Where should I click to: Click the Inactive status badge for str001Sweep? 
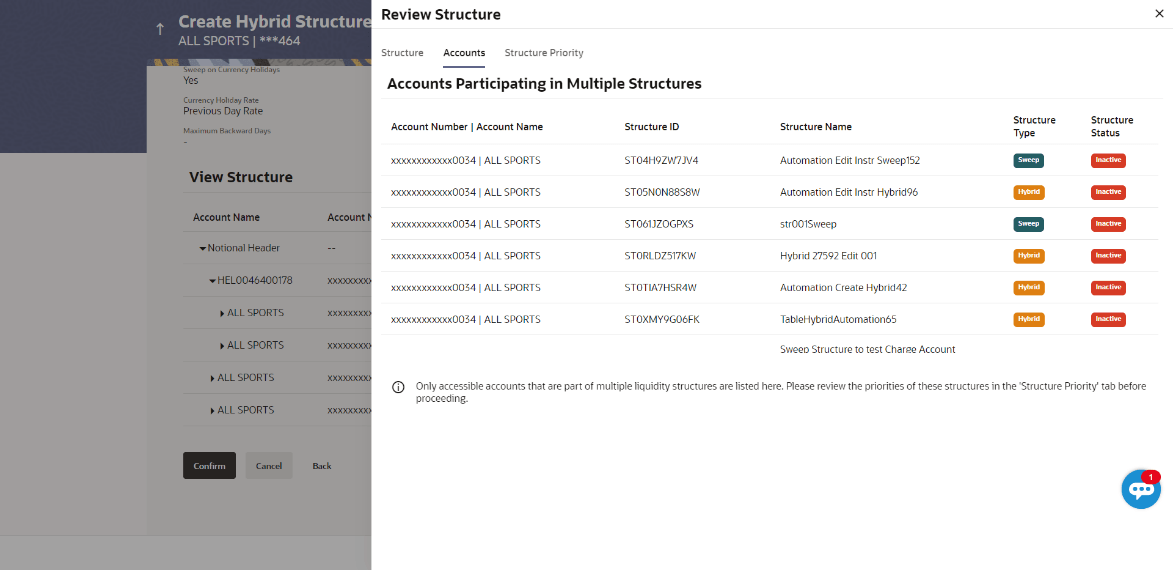[x=1108, y=224]
